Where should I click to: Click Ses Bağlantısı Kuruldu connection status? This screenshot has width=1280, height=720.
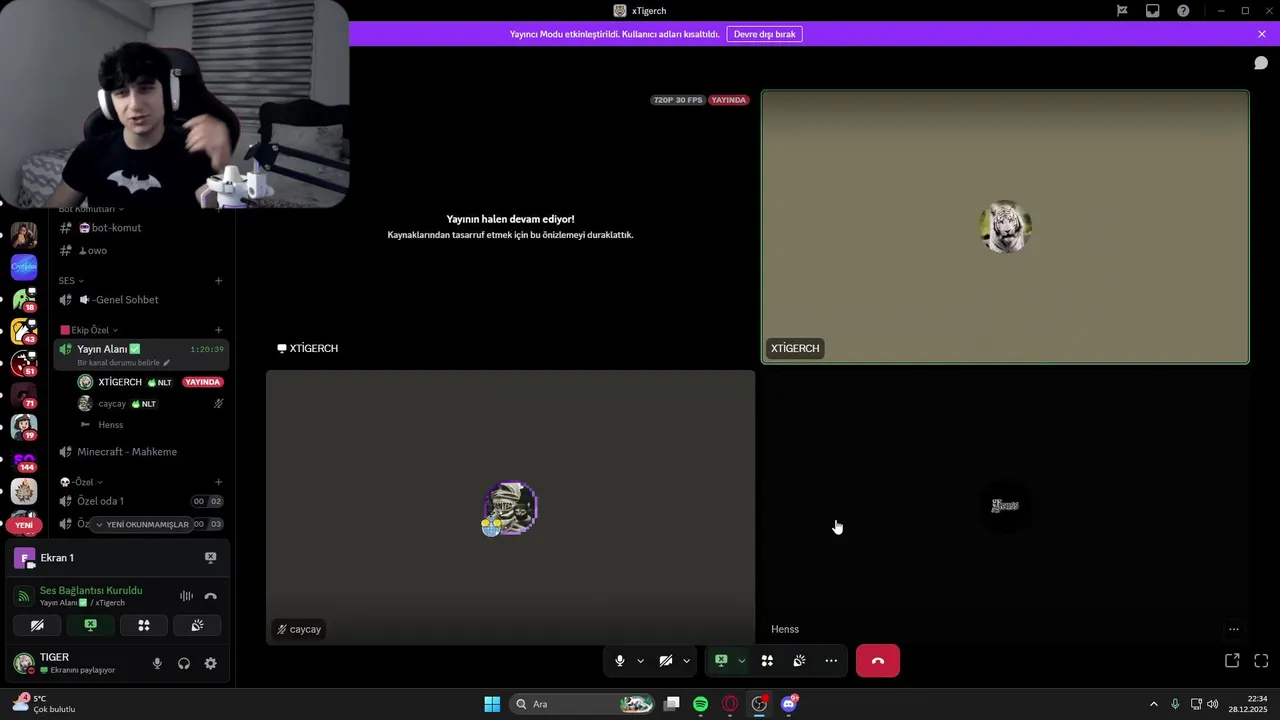[91, 591]
